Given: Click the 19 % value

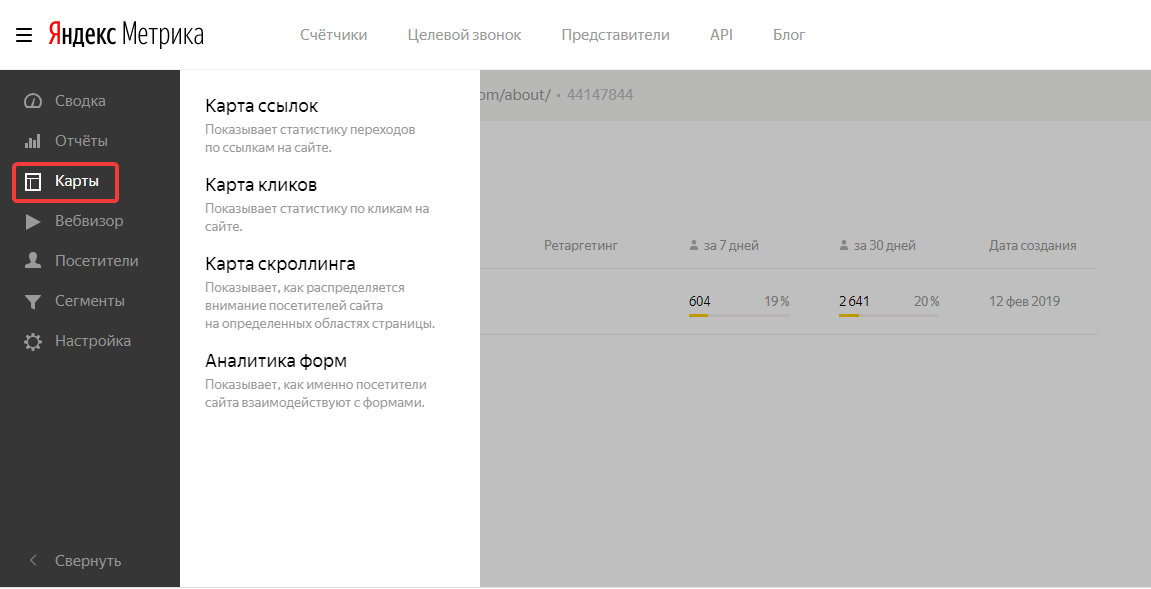Looking at the screenshot, I should point(777,301).
